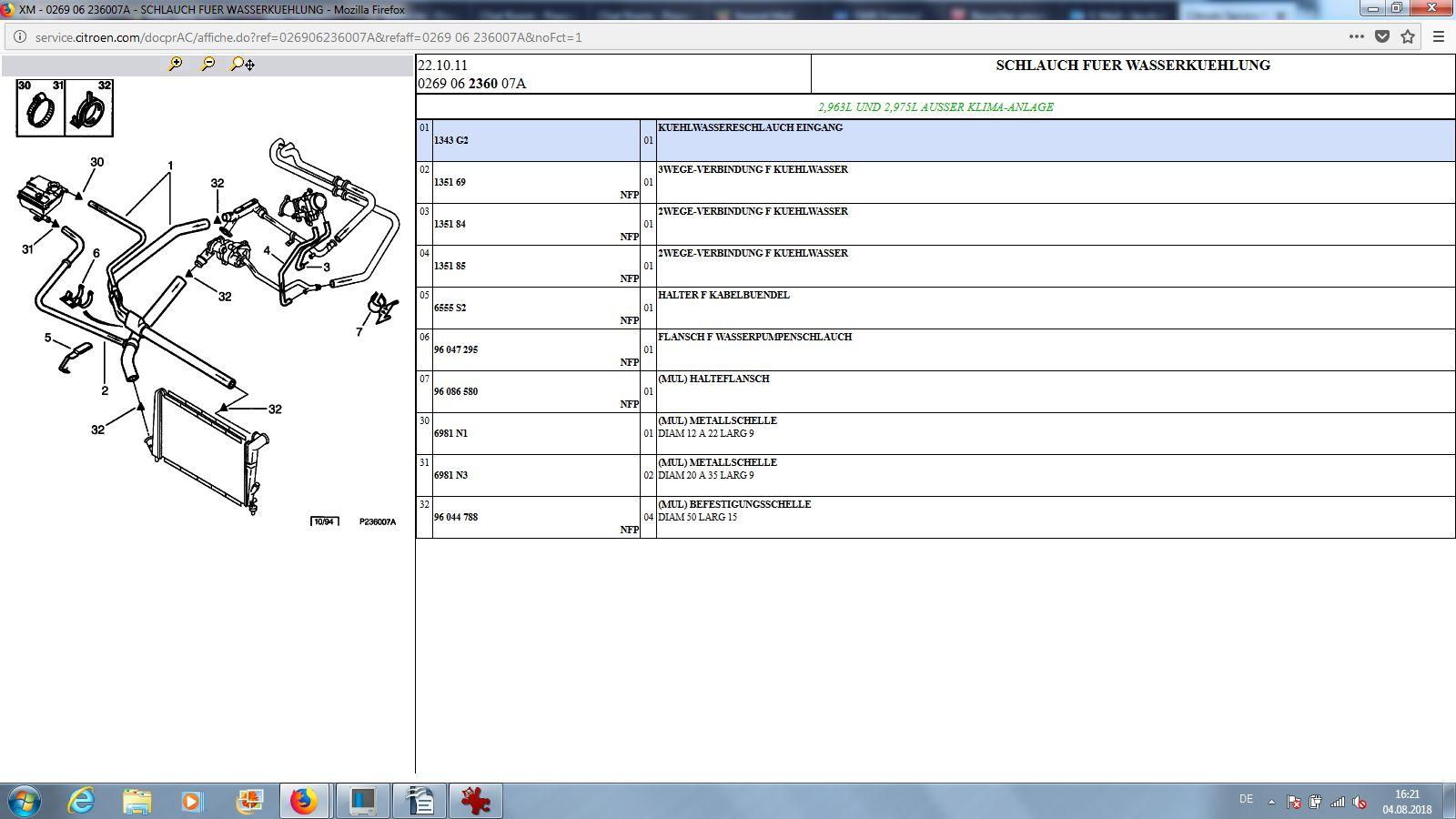Click part number 6555 S2
Screen dimensions: 1456x819
450,308
